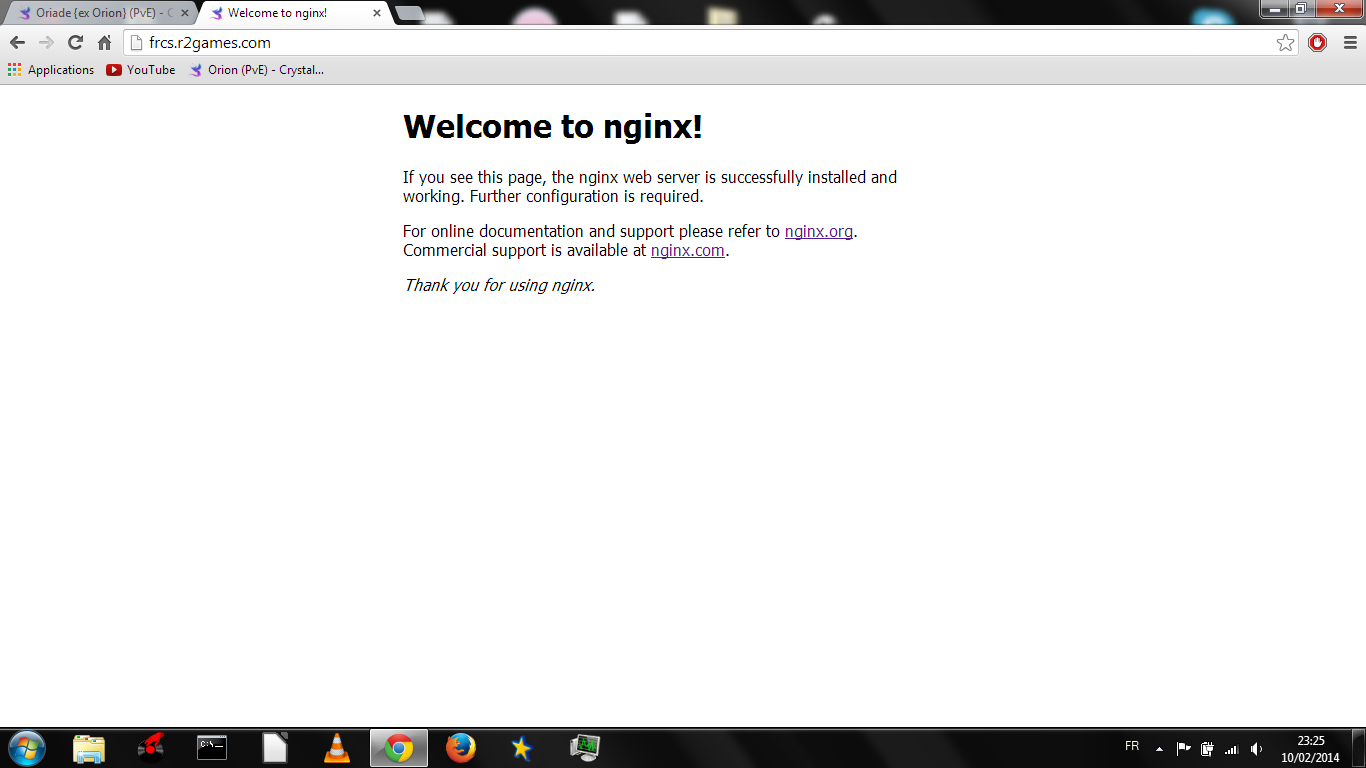The image size is (1366, 768).
Task: Switch to the Oriade (ex Orion) tab
Action: coord(100,14)
